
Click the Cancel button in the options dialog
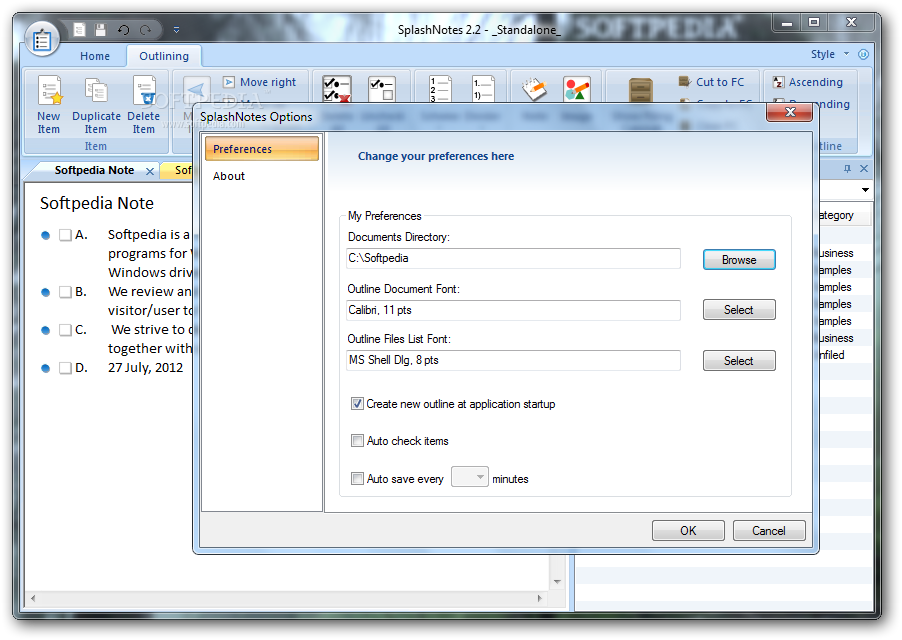(x=769, y=531)
